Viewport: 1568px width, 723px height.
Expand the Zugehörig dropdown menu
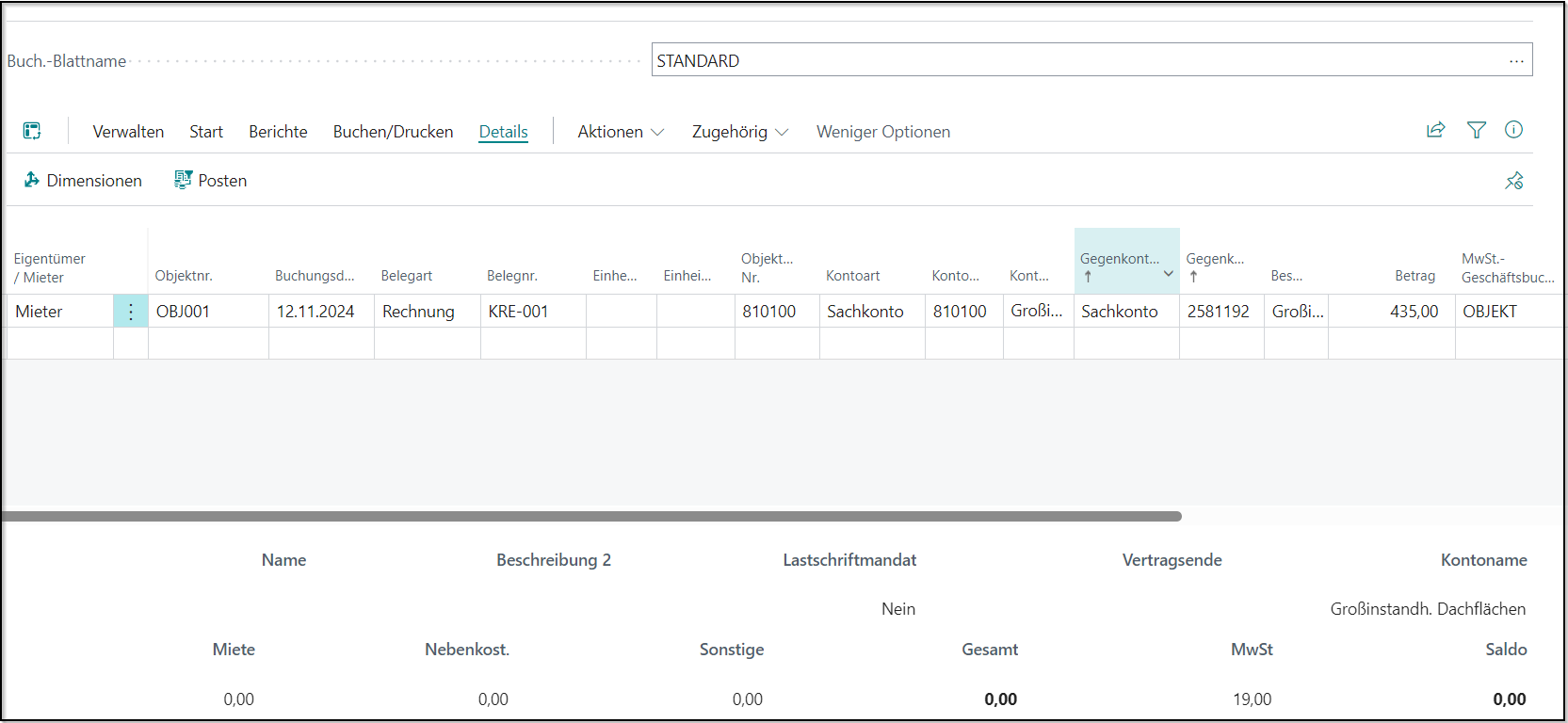tap(739, 132)
